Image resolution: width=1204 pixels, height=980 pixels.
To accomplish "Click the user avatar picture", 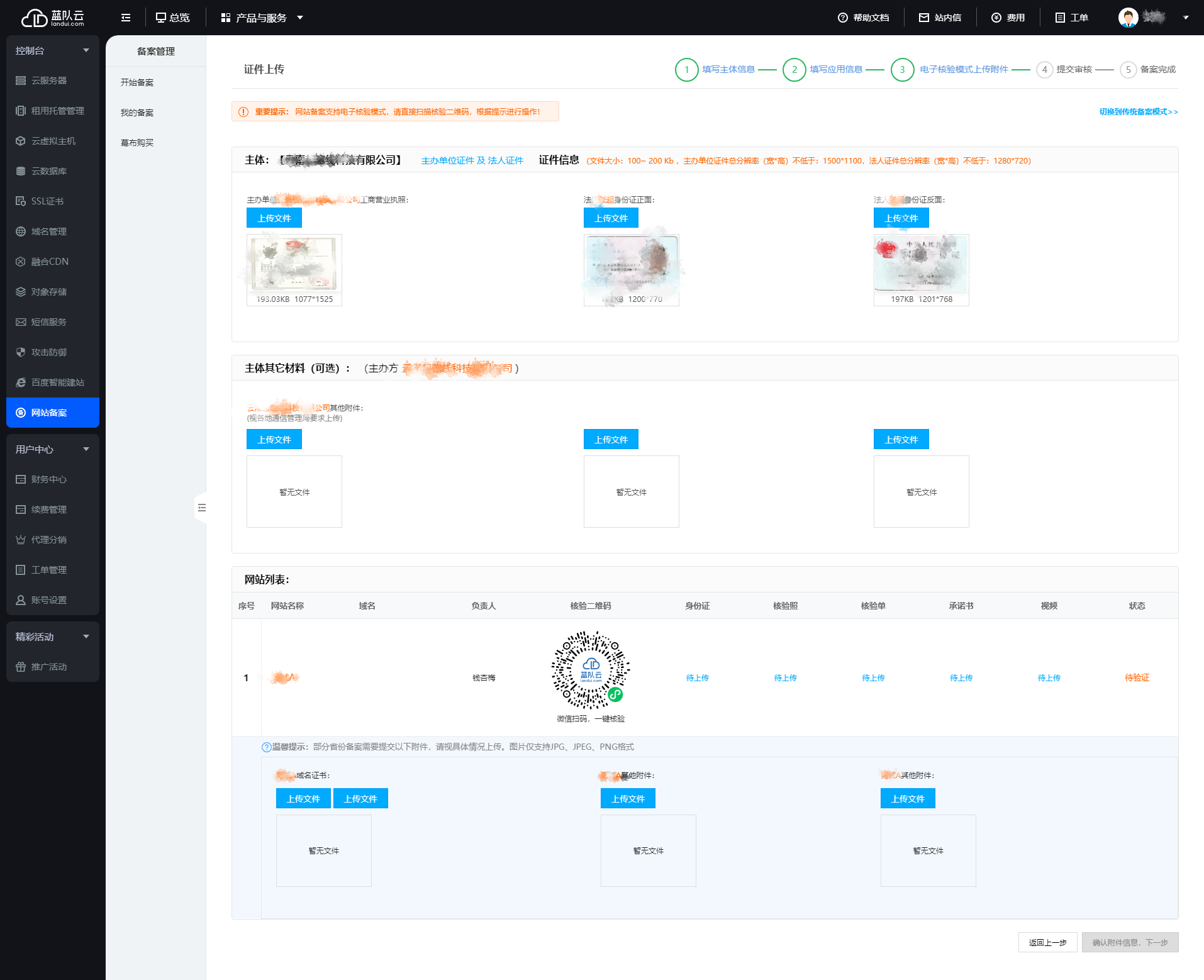I will tap(1128, 18).
